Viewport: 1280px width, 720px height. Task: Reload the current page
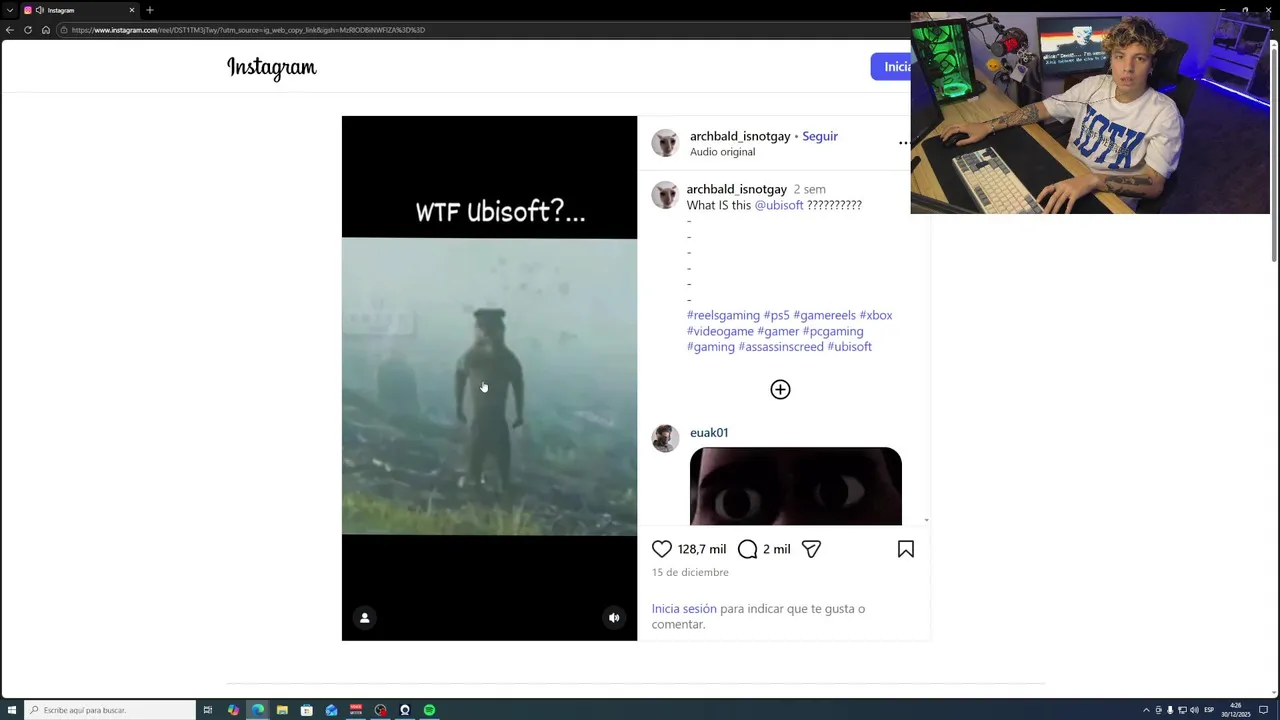pyautogui.click(x=28, y=30)
